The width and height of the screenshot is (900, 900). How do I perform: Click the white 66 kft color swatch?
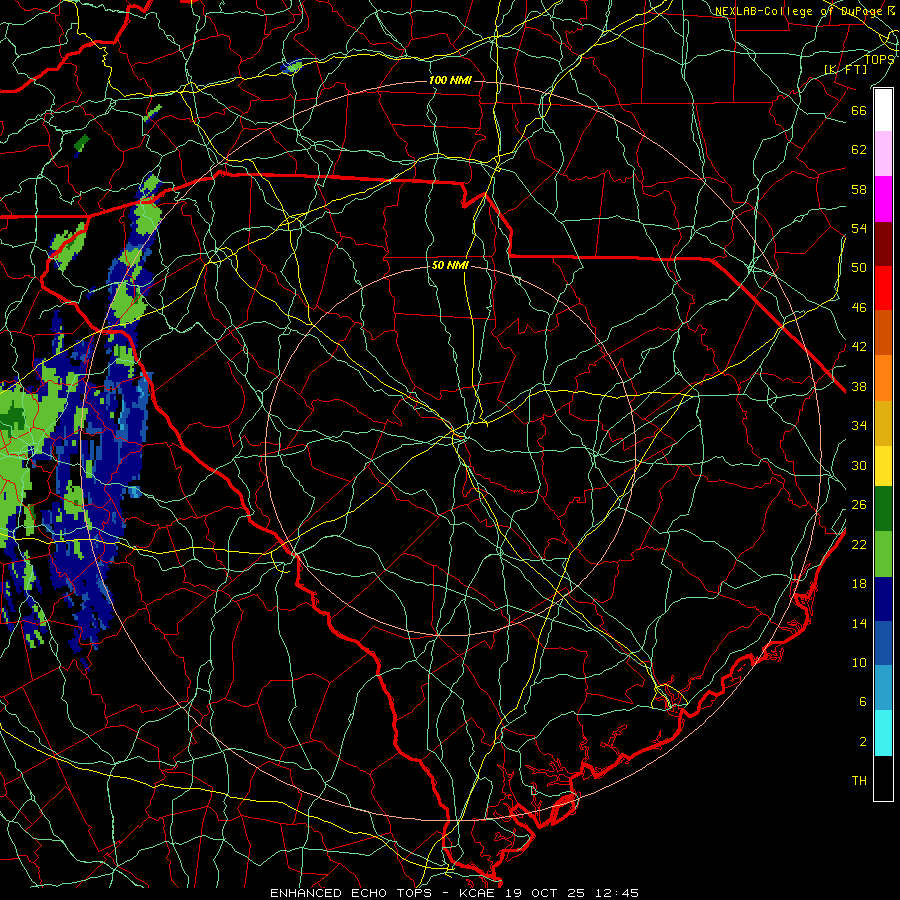pyautogui.click(x=883, y=110)
